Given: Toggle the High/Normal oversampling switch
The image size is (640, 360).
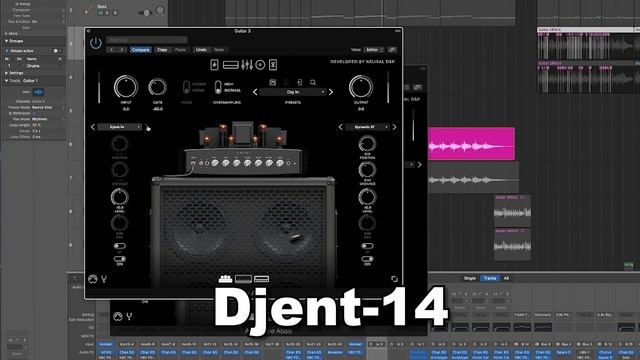Looking at the screenshot, I should pyautogui.click(x=218, y=87).
